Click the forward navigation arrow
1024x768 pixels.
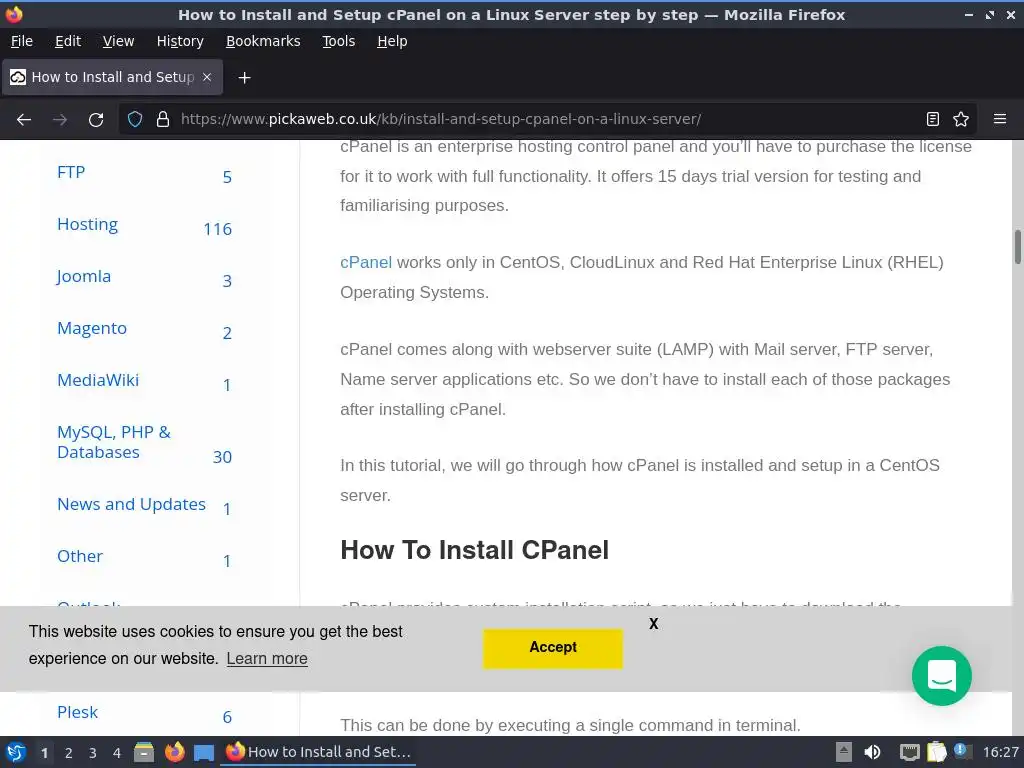coord(60,120)
